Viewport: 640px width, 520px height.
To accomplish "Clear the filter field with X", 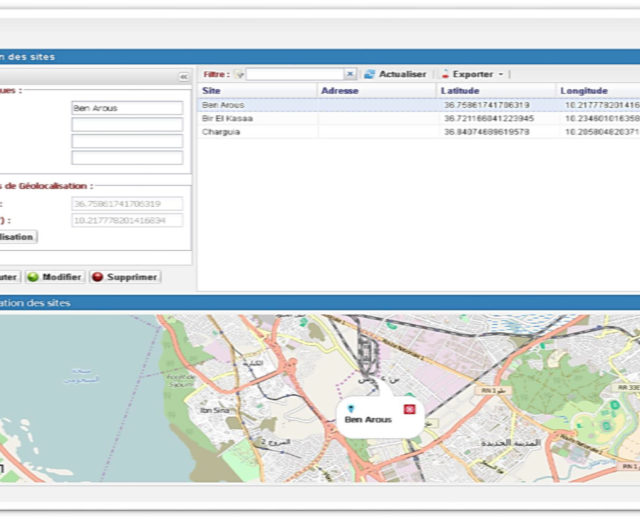I will [x=350, y=74].
